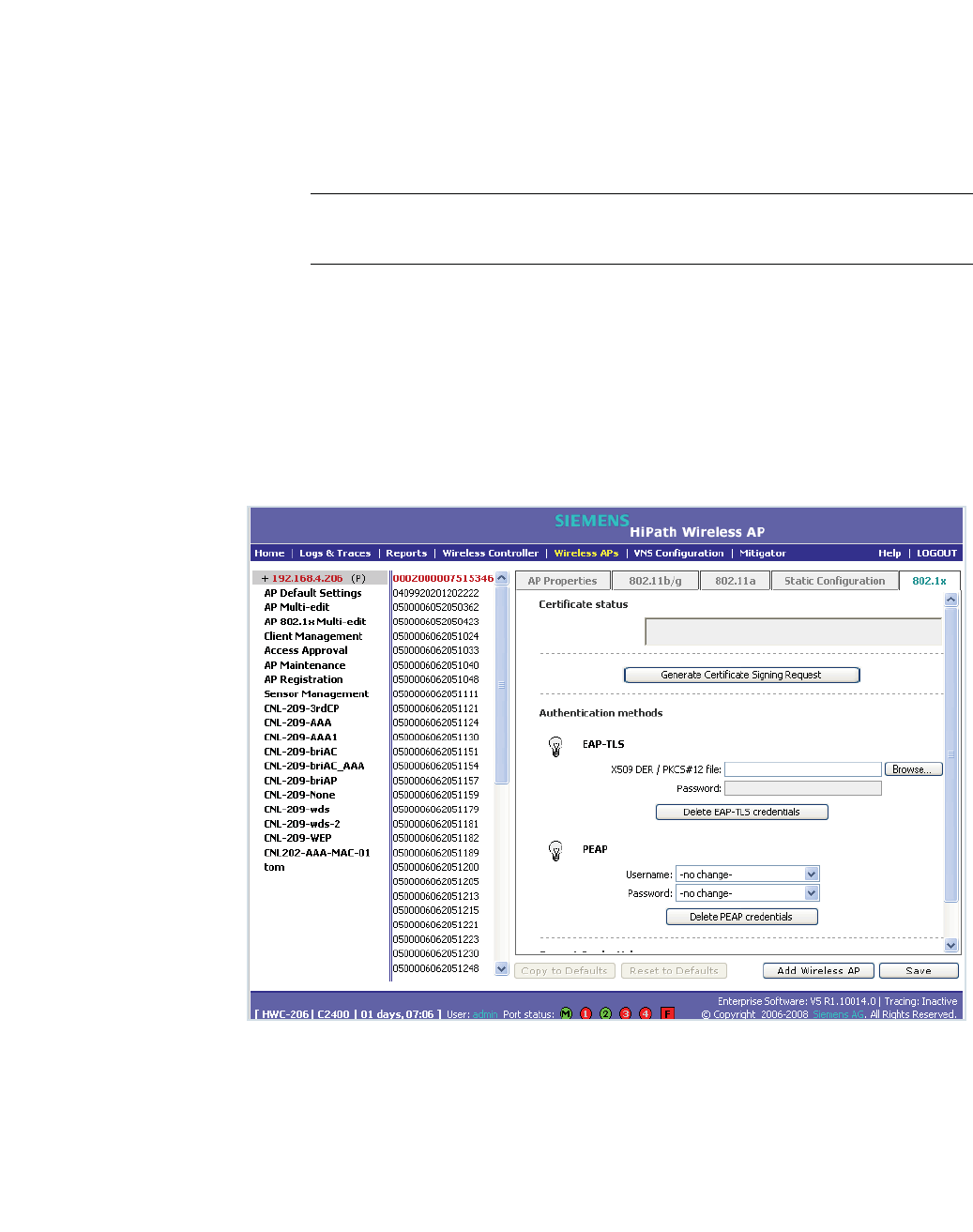Click AP list scrollbar down arrow
Viewport: 973px width, 1232px height.
pyautogui.click(x=502, y=968)
